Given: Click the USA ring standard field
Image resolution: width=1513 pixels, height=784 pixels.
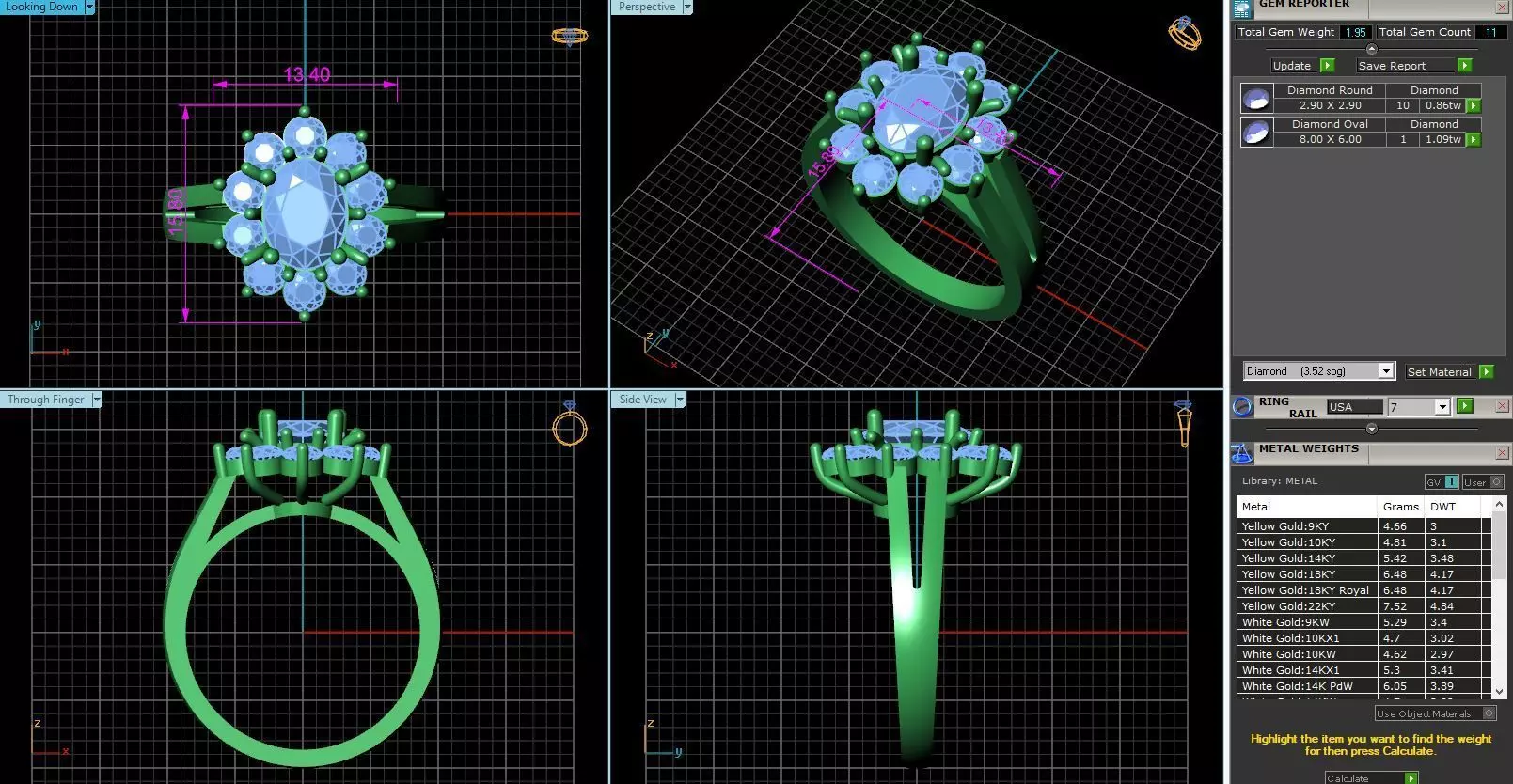Looking at the screenshot, I should [1355, 407].
